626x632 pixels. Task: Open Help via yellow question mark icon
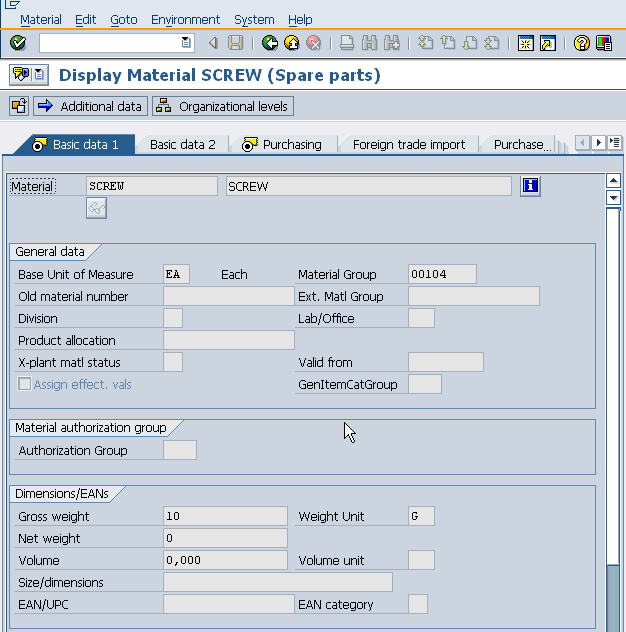pyautogui.click(x=581, y=43)
